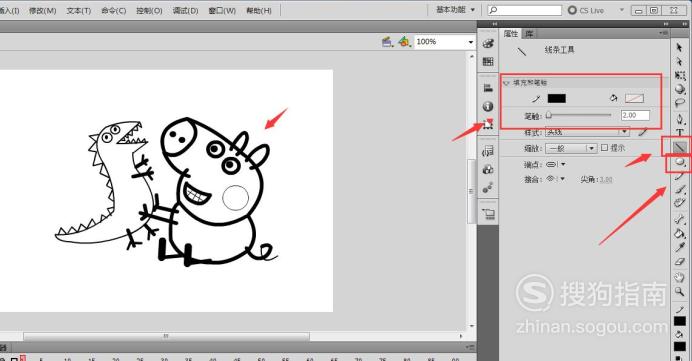Switch to the 属性 tab
Image resolution: width=692 pixels, height=361 pixels.
click(511, 34)
